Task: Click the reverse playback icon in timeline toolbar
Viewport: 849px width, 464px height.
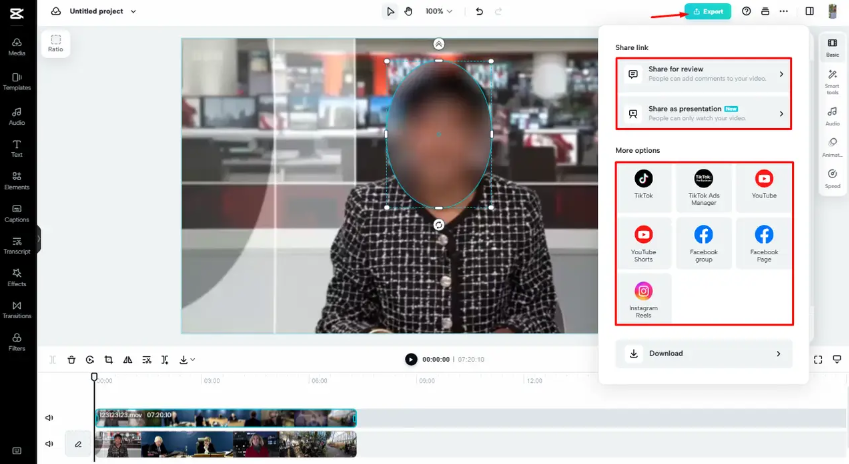Action: point(90,360)
